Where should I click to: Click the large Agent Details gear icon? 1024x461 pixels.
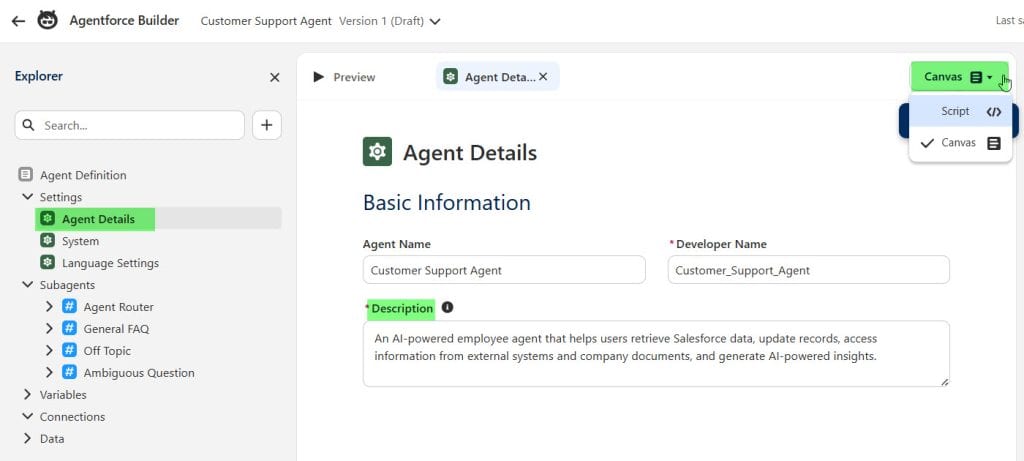[x=377, y=151]
